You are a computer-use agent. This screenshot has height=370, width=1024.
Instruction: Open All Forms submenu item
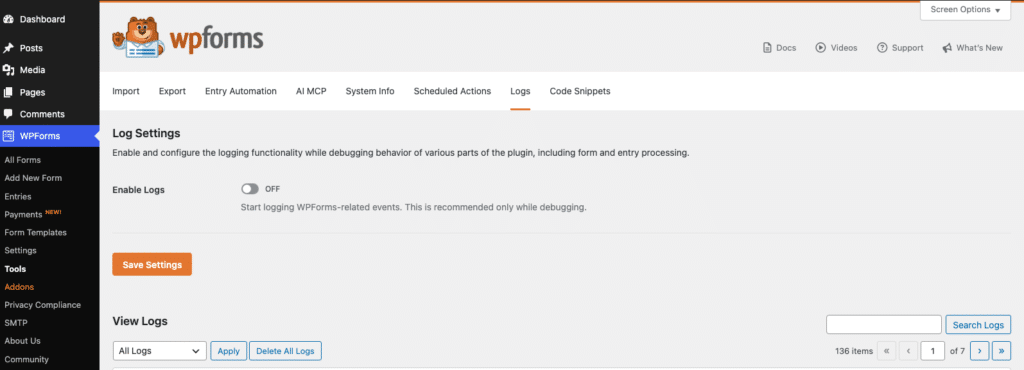coord(23,160)
